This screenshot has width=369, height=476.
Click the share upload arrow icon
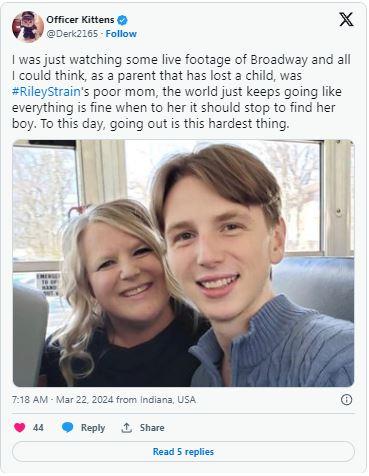126,428
